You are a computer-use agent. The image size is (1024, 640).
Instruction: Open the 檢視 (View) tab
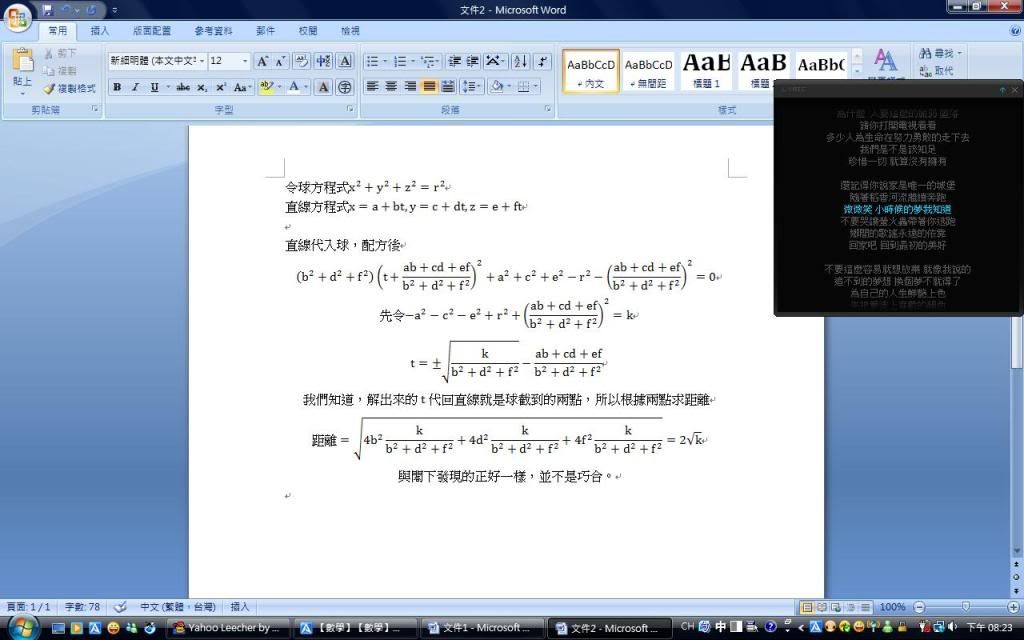tap(351, 31)
